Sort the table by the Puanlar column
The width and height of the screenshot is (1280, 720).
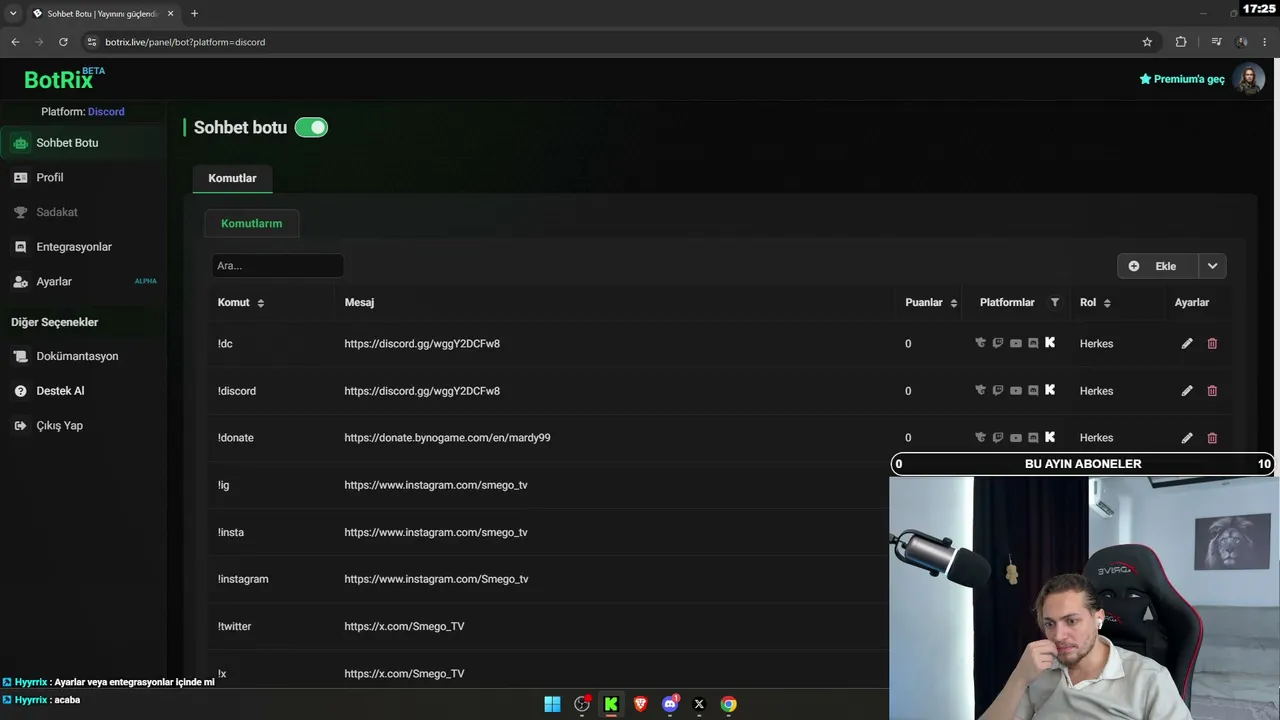point(931,303)
